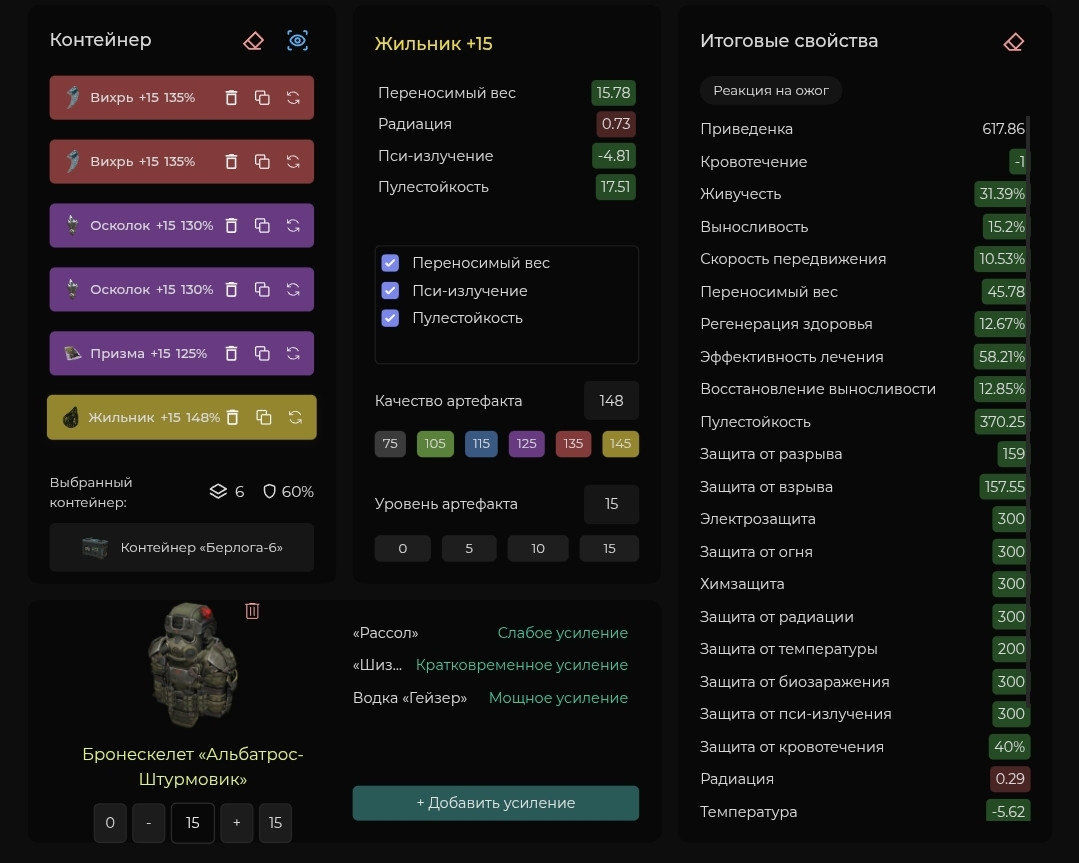Duplicate the Призма +15 125% artifact
The width and height of the screenshot is (1079, 863).
coord(262,354)
